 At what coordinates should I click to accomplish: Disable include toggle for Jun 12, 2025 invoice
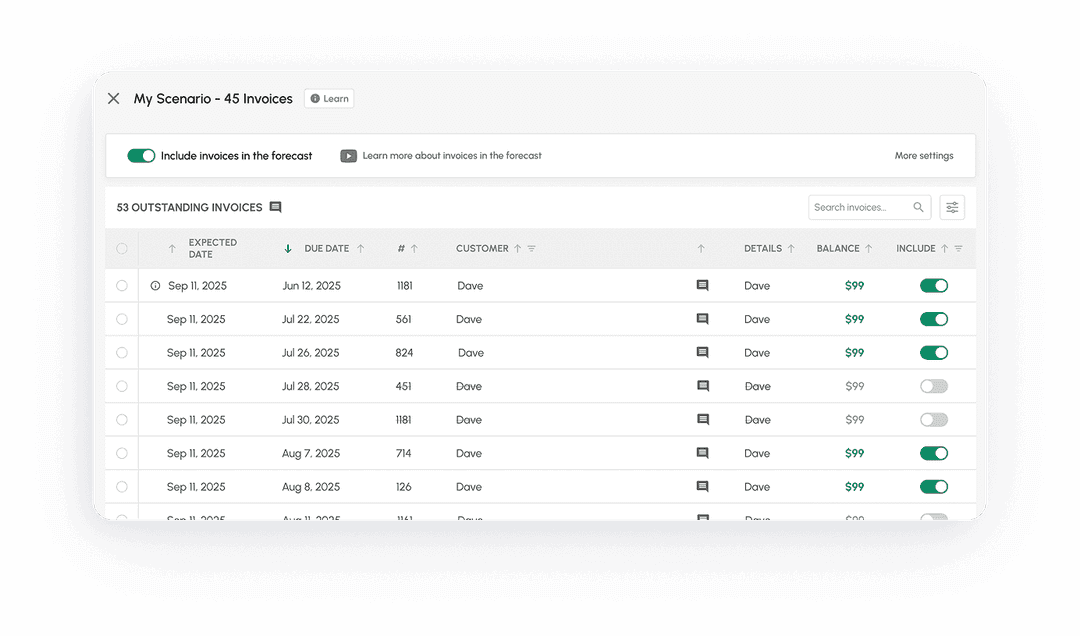(934, 285)
